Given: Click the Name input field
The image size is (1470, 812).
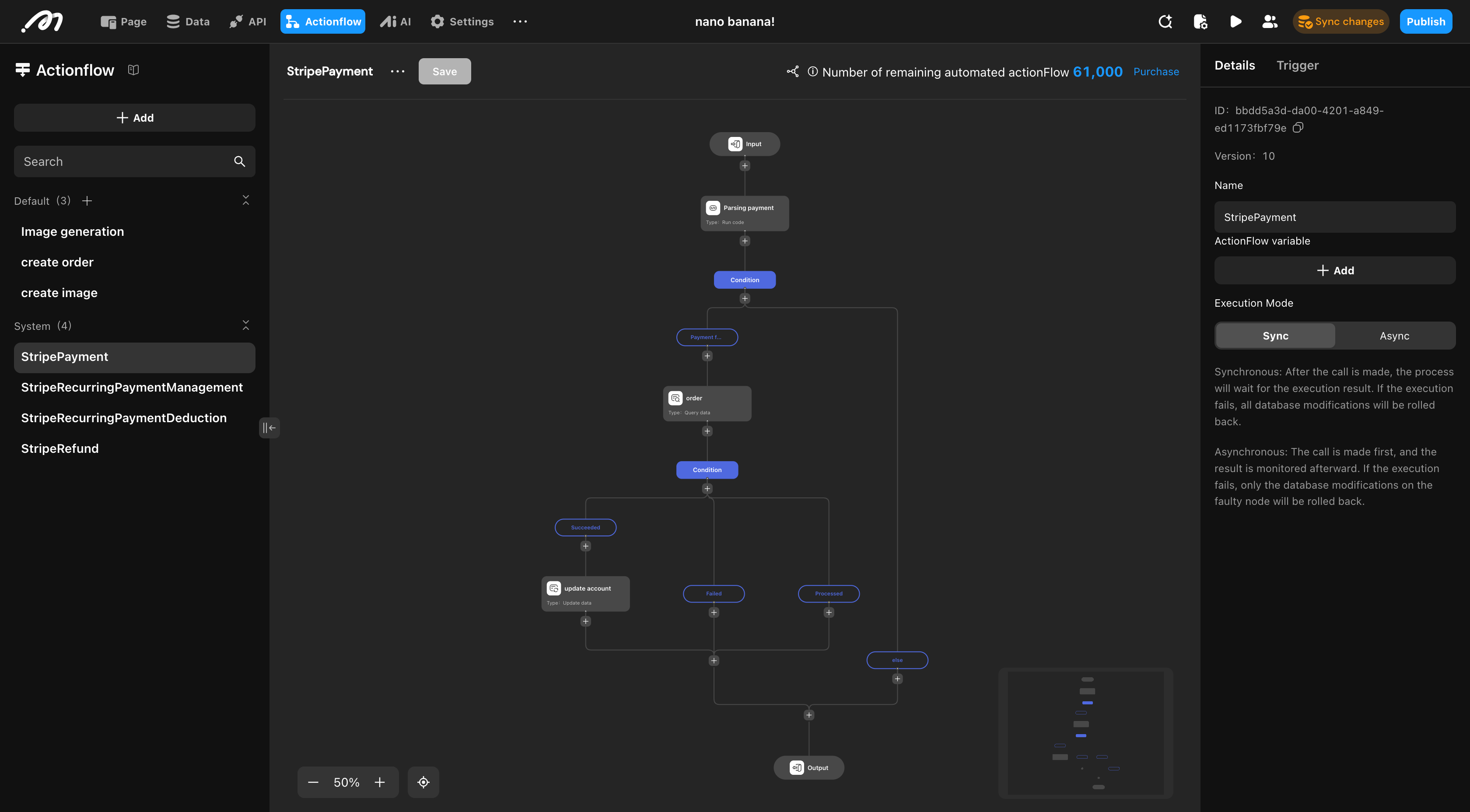Looking at the screenshot, I should tap(1335, 217).
